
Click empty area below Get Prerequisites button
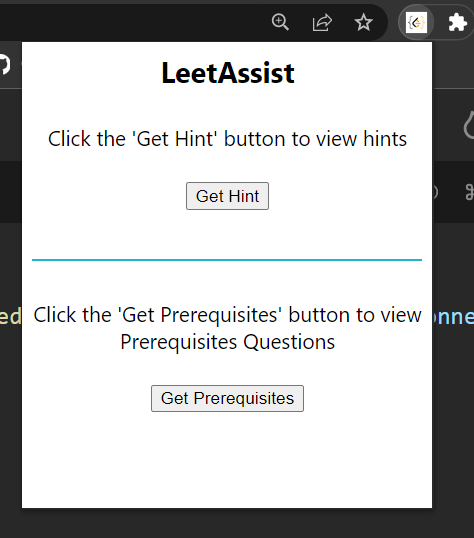tap(227, 460)
